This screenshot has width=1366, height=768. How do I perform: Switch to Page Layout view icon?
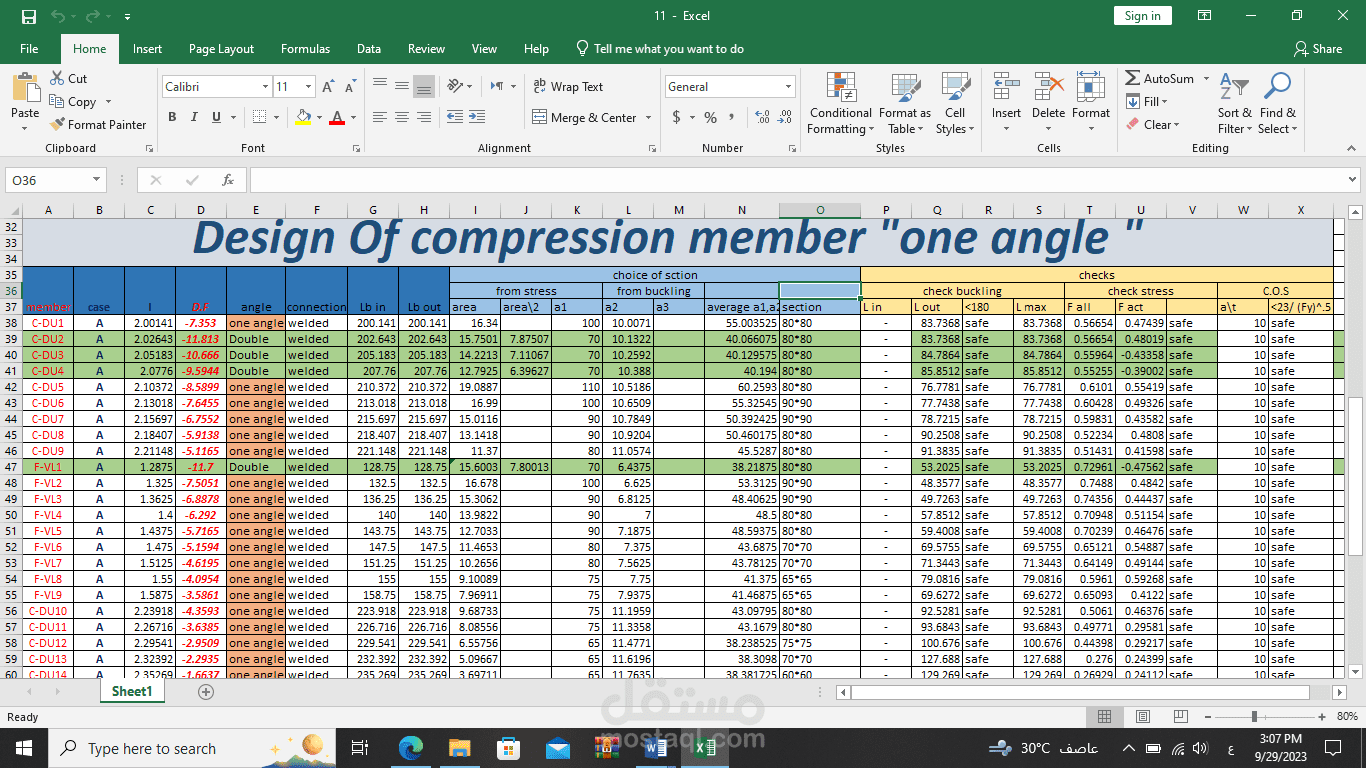tap(1142, 716)
